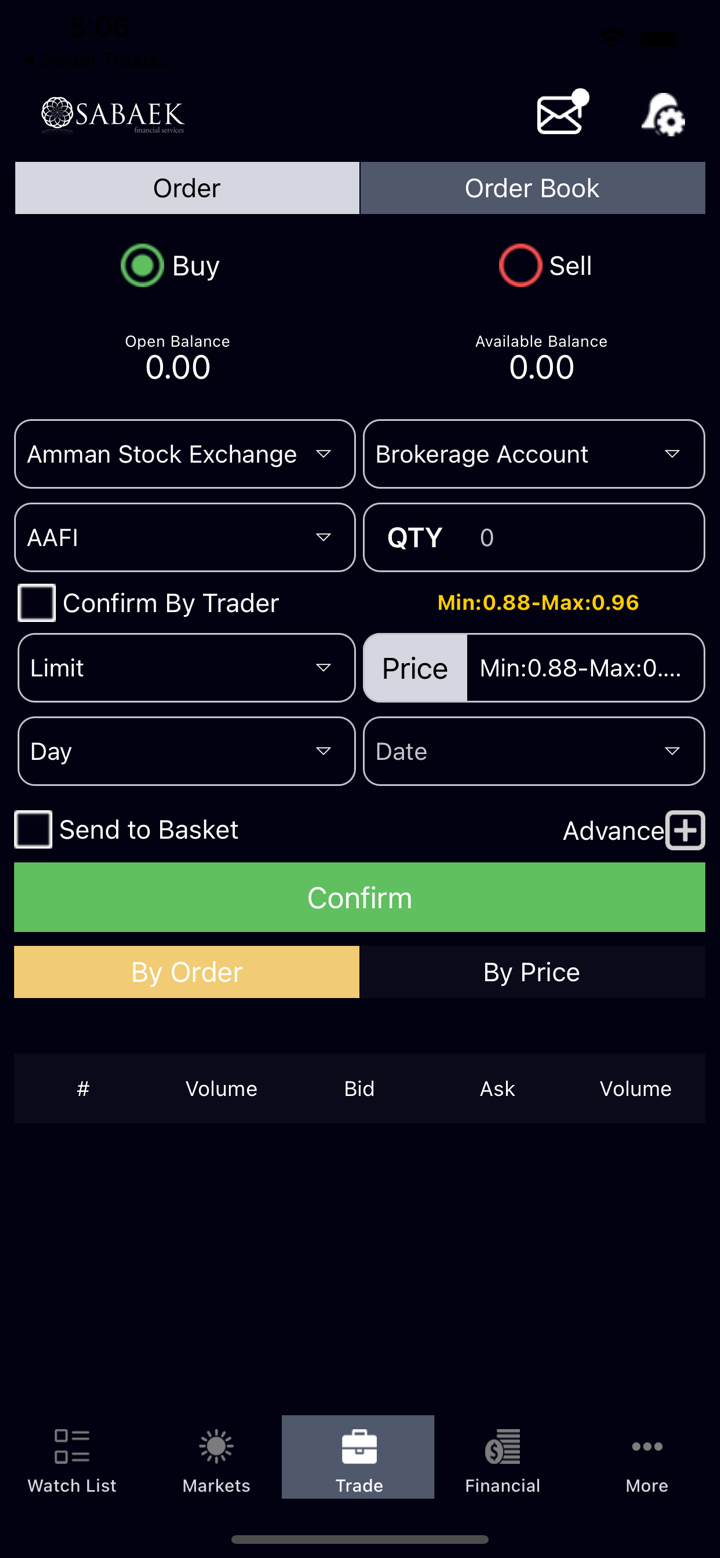Open the Brokerage Account dropdown

pyautogui.click(x=534, y=454)
